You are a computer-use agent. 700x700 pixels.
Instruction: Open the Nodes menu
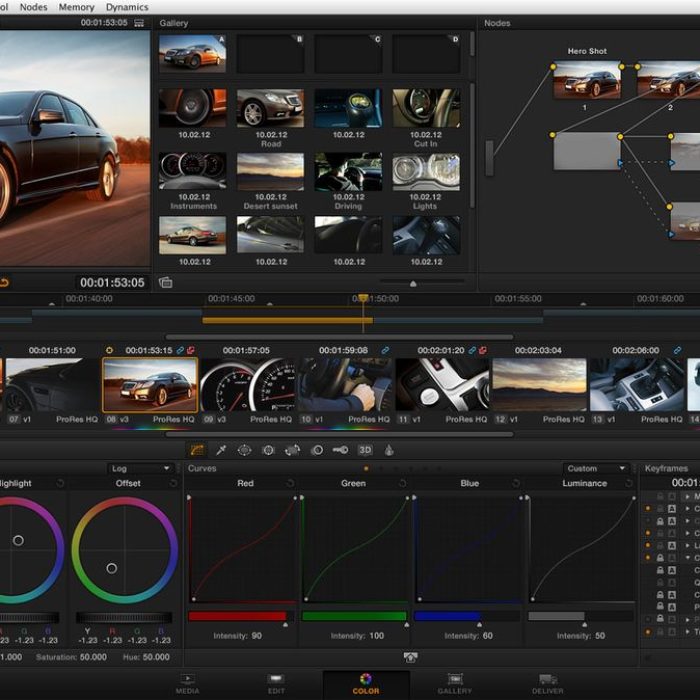33,7
